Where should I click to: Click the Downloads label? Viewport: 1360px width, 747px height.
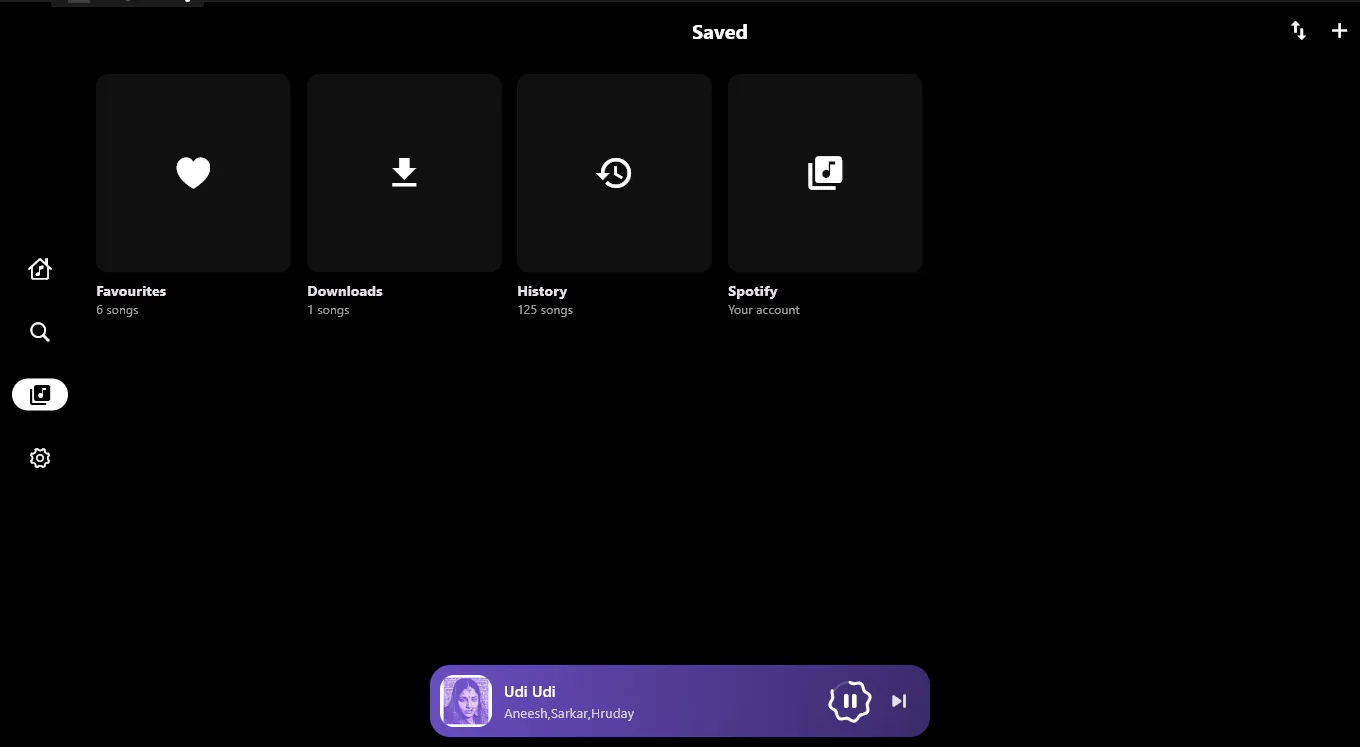point(345,291)
